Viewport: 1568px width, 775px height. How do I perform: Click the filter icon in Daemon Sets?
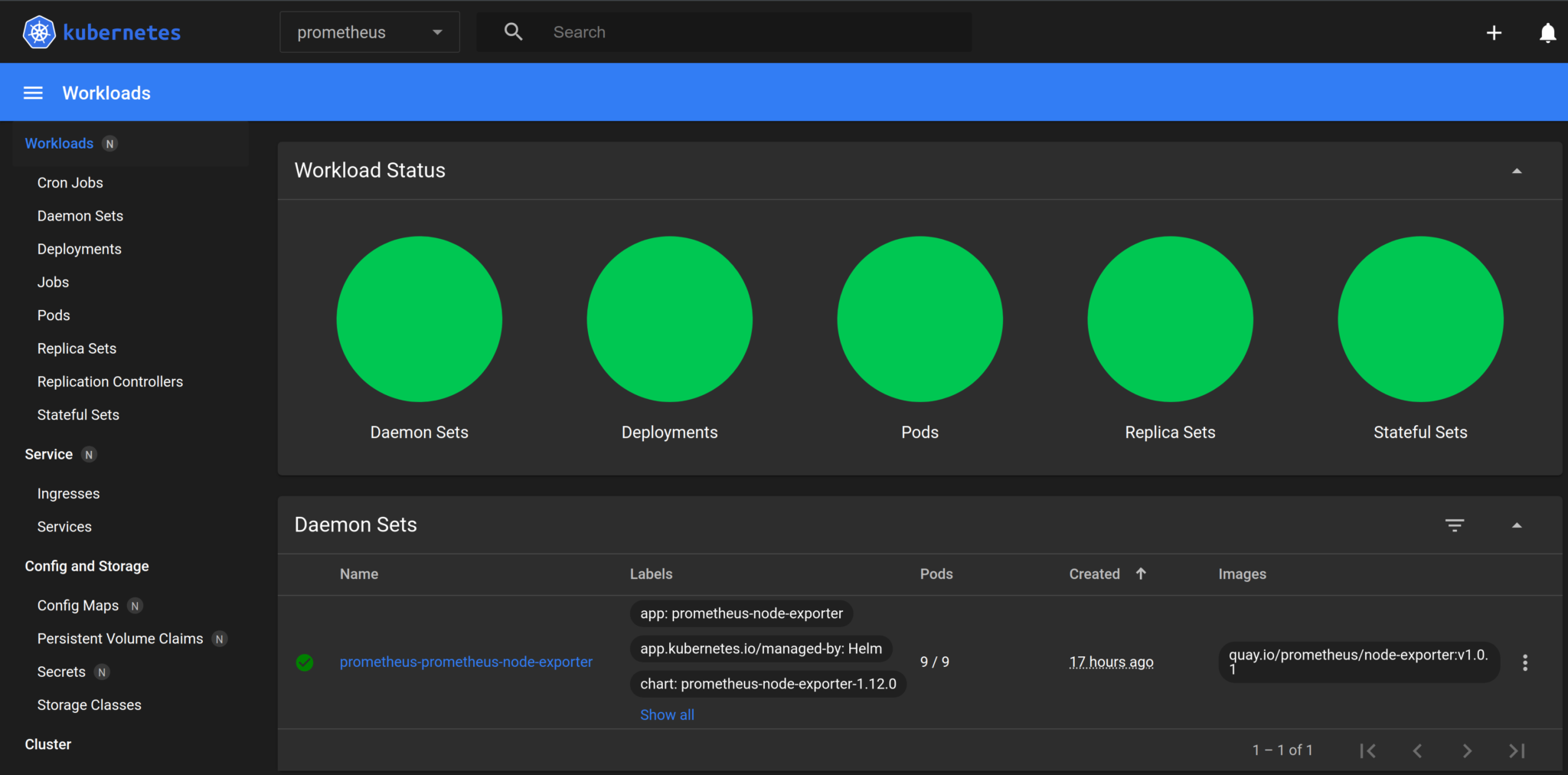click(x=1455, y=525)
